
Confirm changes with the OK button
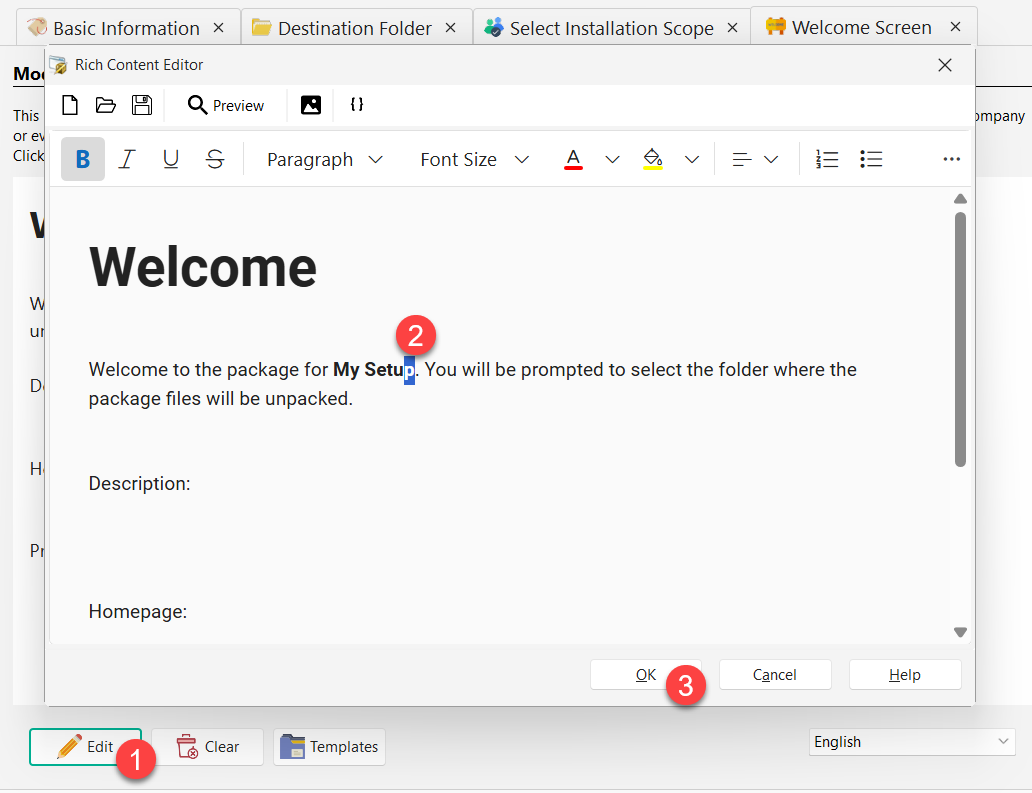point(645,674)
